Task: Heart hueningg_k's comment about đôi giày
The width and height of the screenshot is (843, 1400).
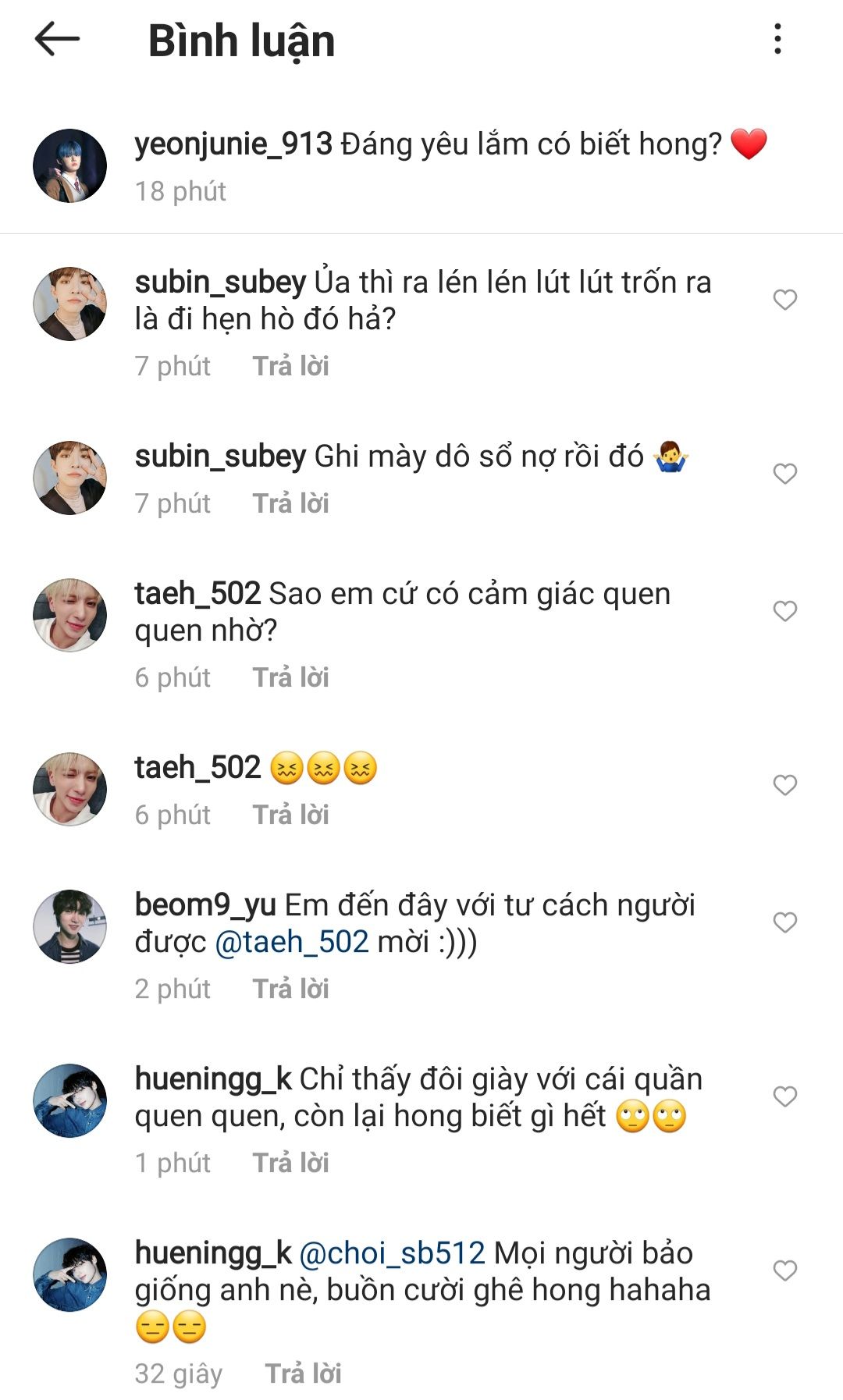Action: (x=784, y=1096)
